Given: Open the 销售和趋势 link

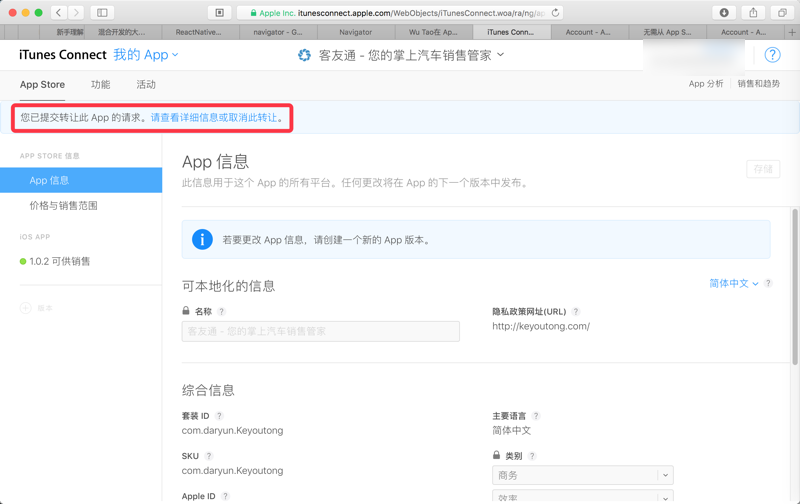Looking at the screenshot, I should [759, 84].
